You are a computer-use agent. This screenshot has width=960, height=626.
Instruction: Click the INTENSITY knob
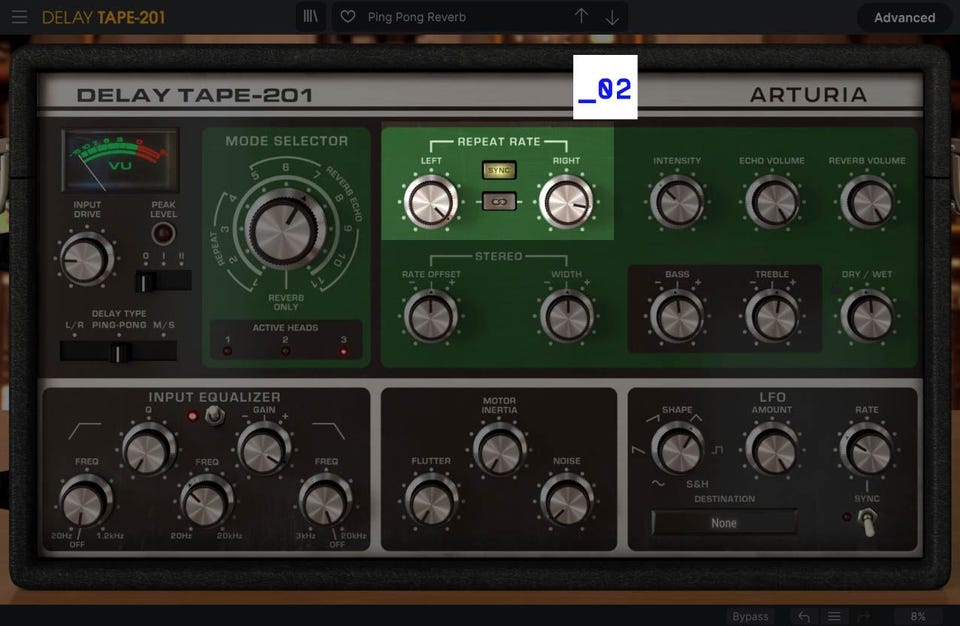(677, 202)
